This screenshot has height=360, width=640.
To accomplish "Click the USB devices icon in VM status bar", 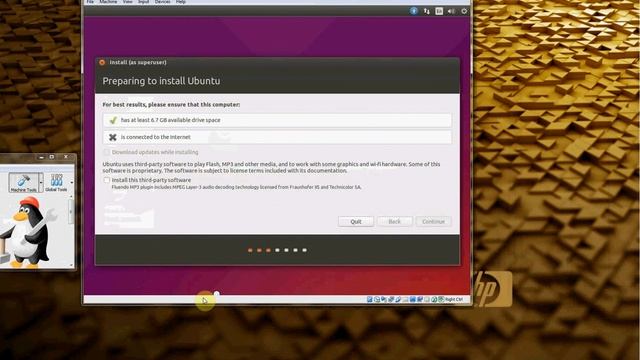I will click(398, 300).
